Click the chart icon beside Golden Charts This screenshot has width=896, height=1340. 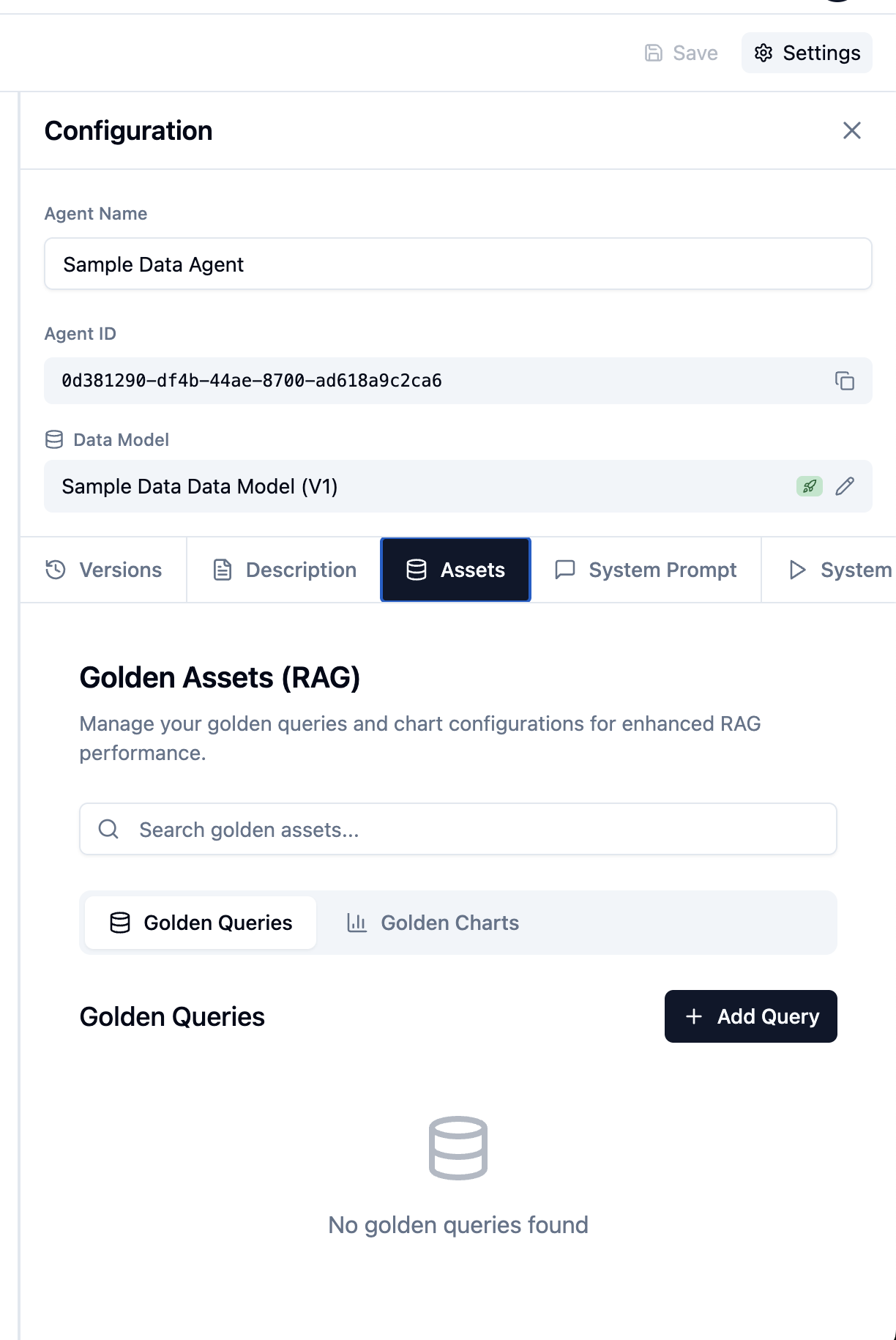(x=356, y=923)
